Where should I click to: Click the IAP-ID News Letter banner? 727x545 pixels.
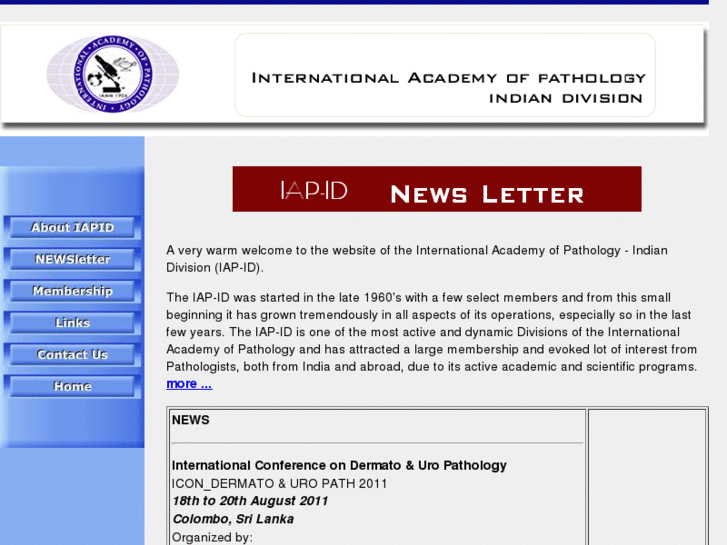(437, 189)
